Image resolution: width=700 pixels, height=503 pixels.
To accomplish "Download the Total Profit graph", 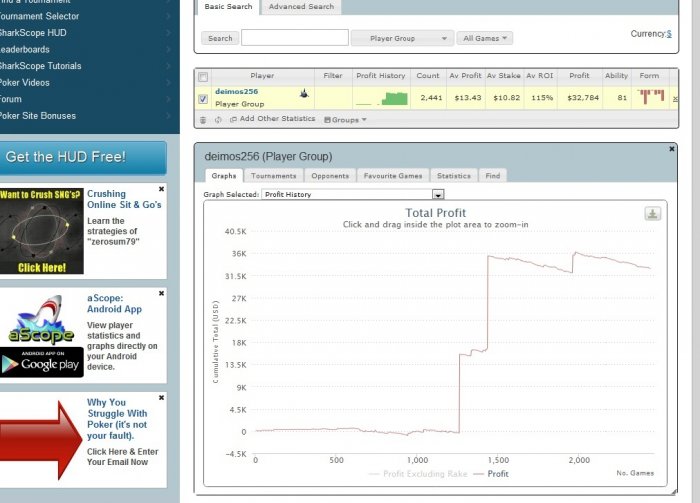I will point(652,214).
